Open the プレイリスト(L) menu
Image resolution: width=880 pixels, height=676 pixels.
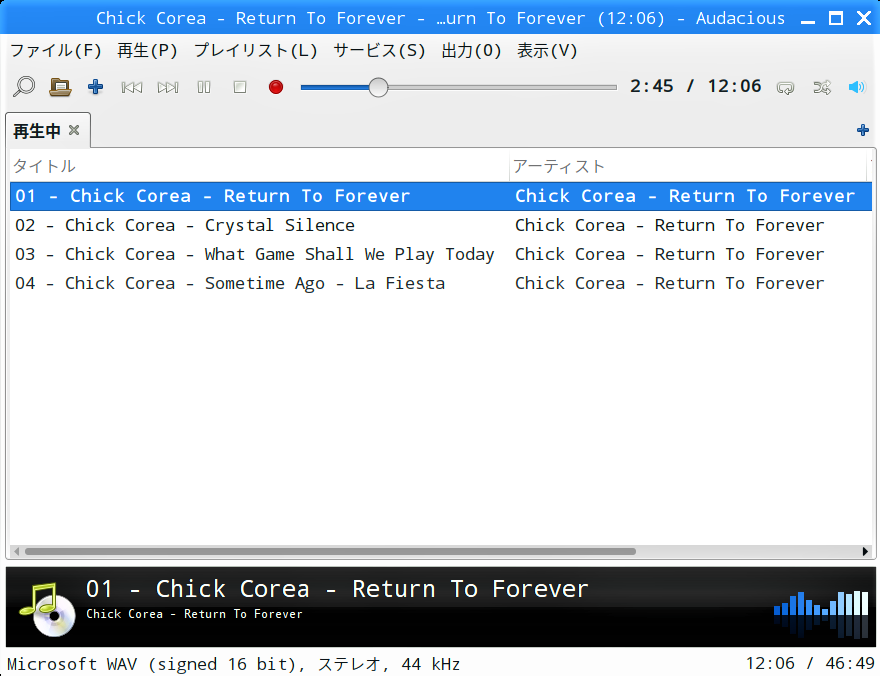[255, 50]
